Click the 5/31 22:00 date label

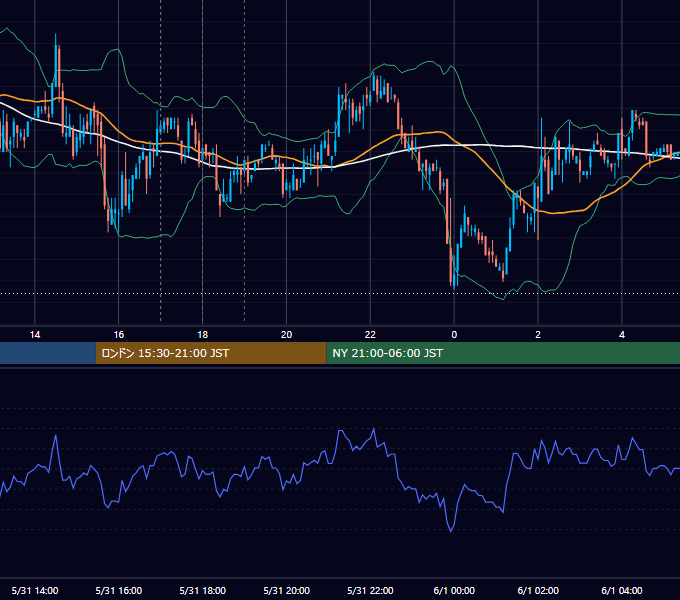click(370, 590)
